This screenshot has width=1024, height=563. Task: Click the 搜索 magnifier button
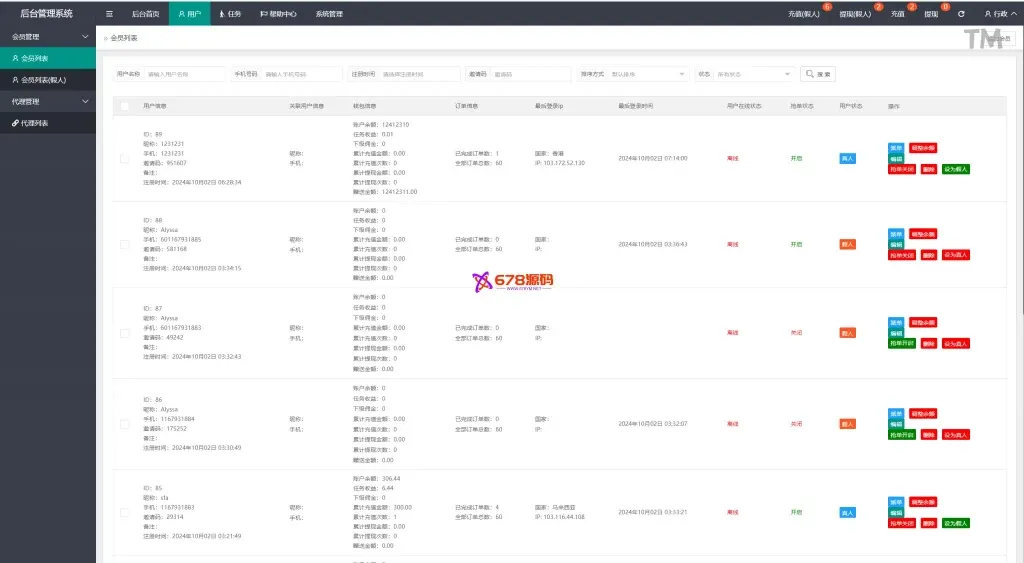coord(817,74)
